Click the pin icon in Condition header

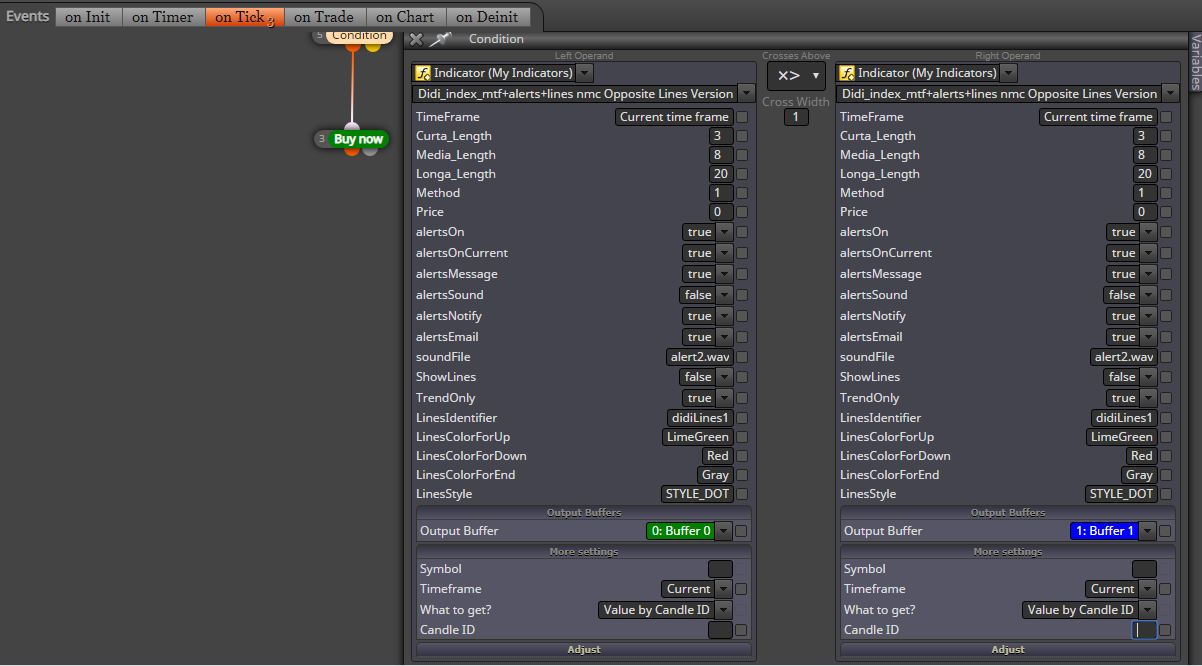tap(440, 39)
